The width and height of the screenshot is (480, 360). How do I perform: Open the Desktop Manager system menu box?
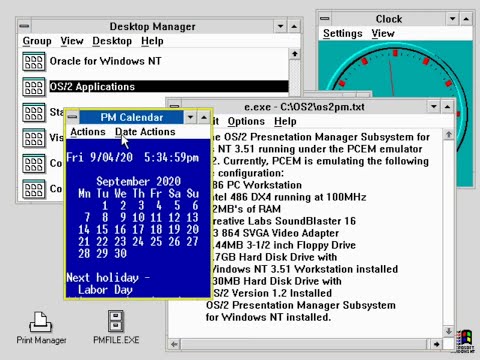24,26
